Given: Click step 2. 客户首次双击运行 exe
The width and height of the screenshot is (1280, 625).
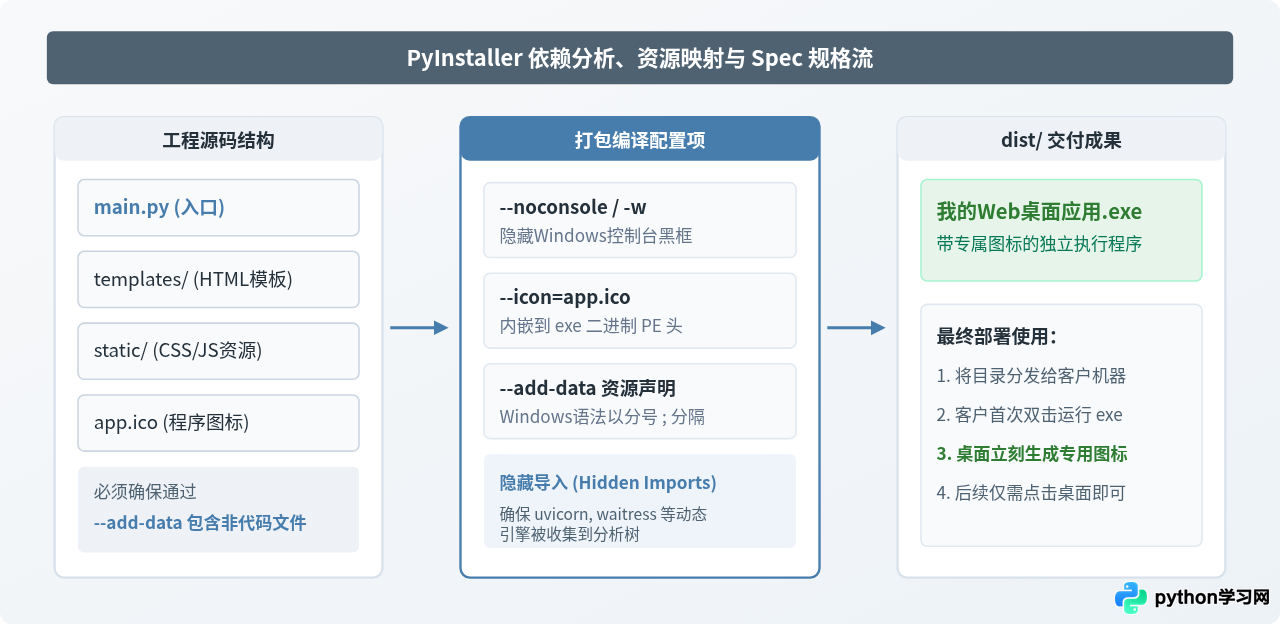Looking at the screenshot, I should click(1029, 415).
